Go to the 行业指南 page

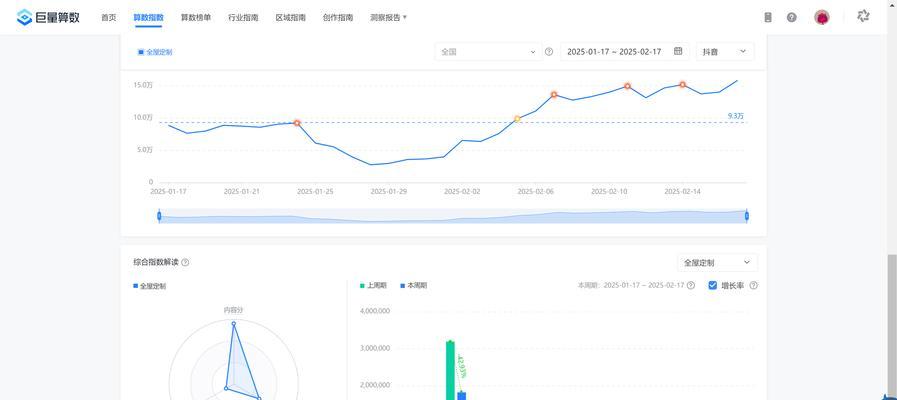(x=243, y=17)
